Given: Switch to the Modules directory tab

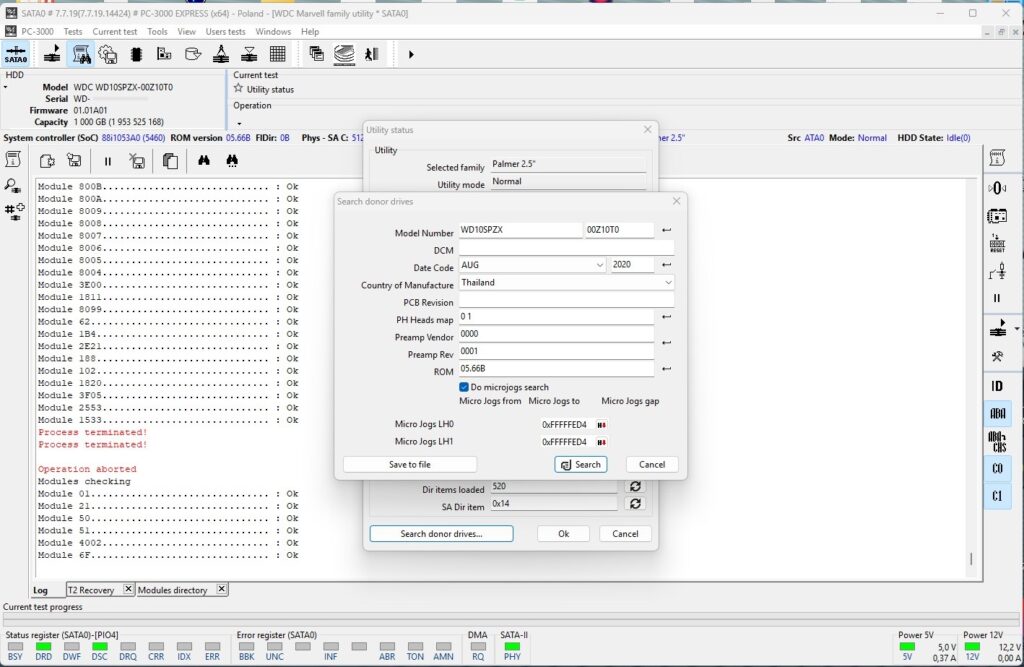Looking at the screenshot, I should 172,590.
